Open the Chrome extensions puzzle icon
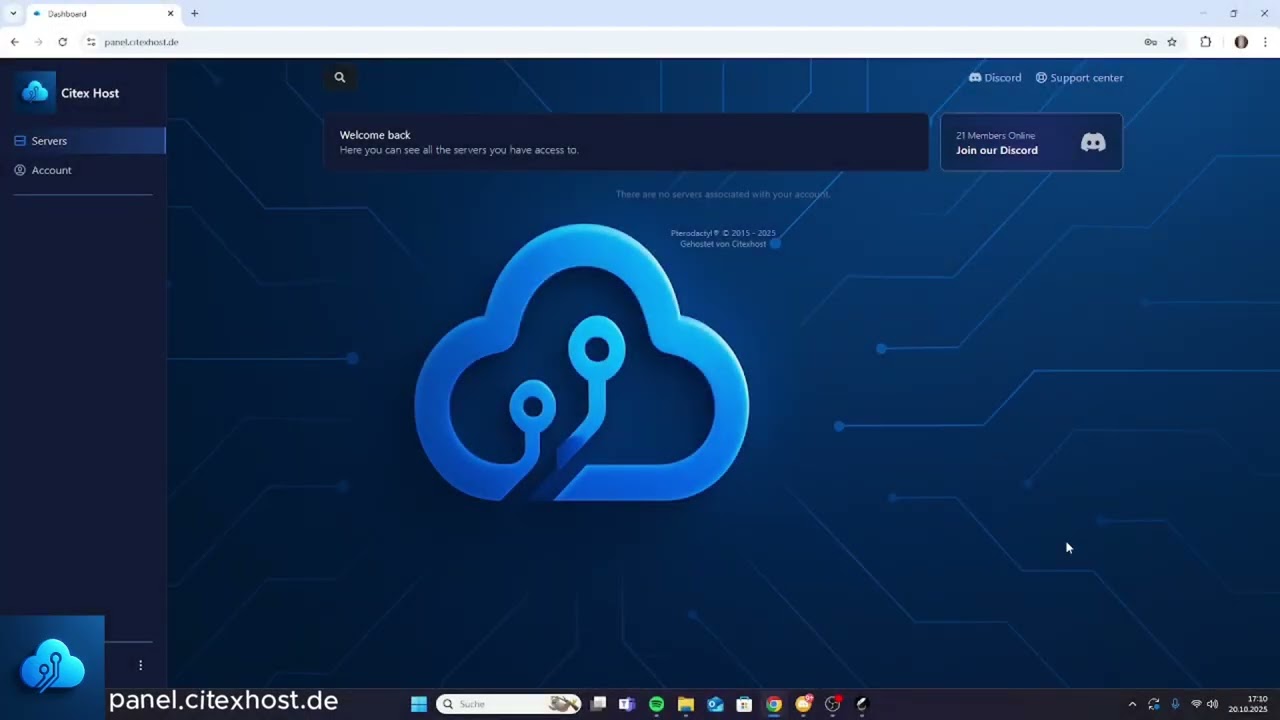The image size is (1280, 720). pos(1206,42)
